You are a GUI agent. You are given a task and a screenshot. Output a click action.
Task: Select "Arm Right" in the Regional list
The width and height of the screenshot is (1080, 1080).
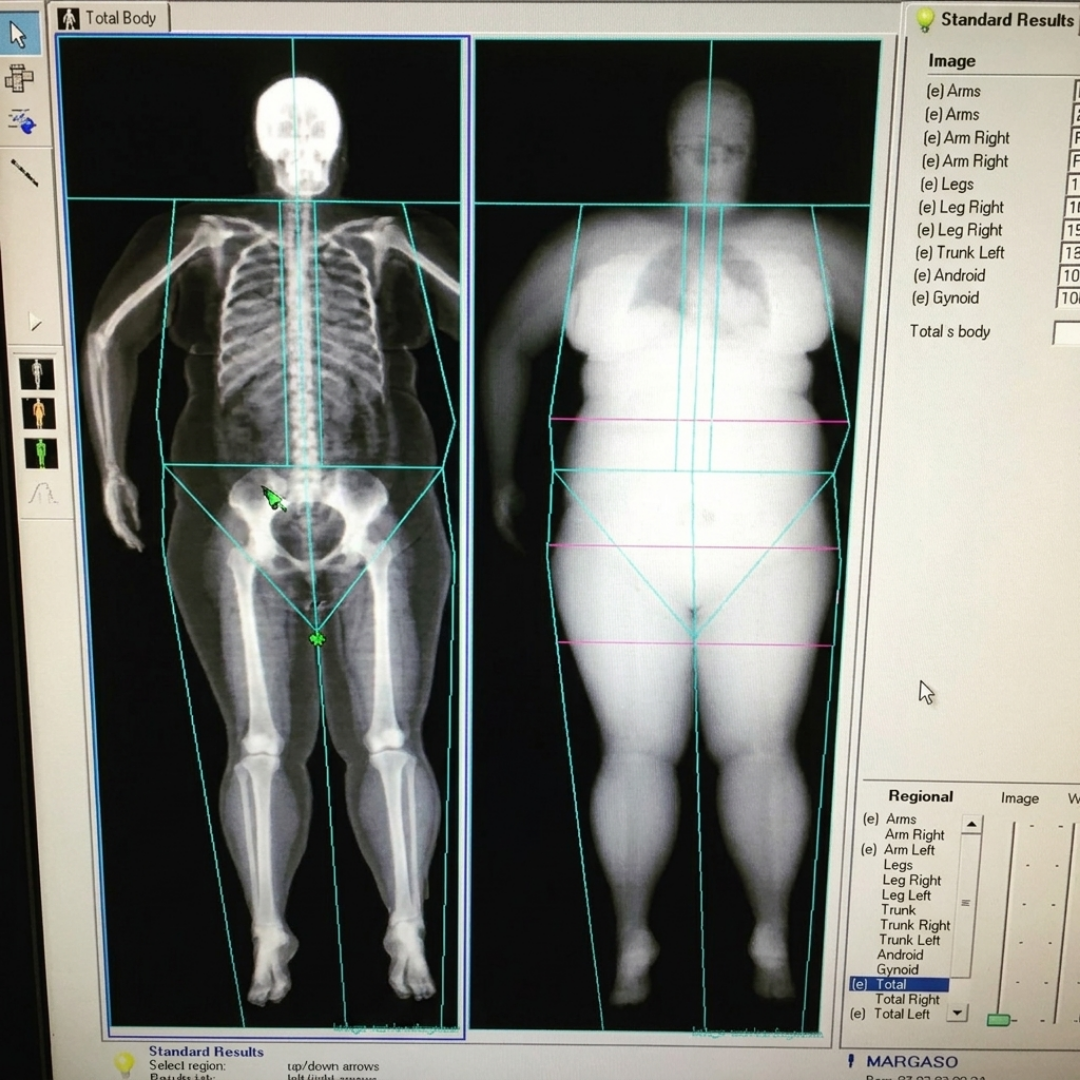[915, 835]
